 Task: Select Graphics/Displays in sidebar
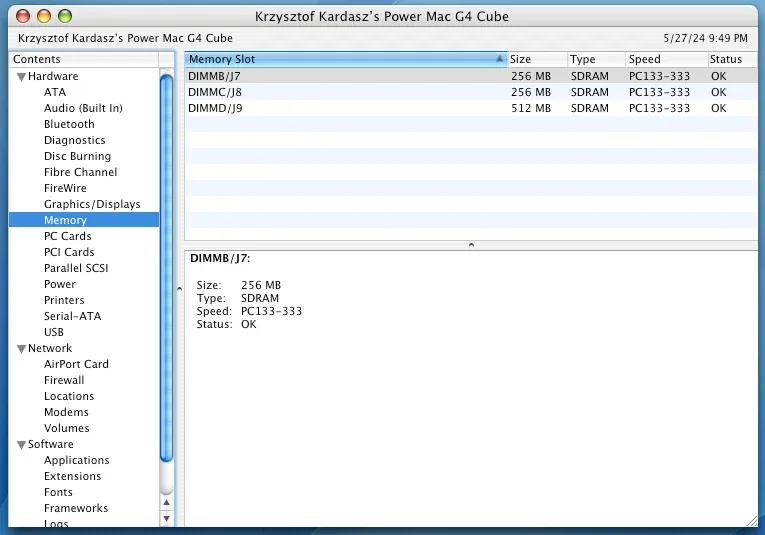pos(92,204)
